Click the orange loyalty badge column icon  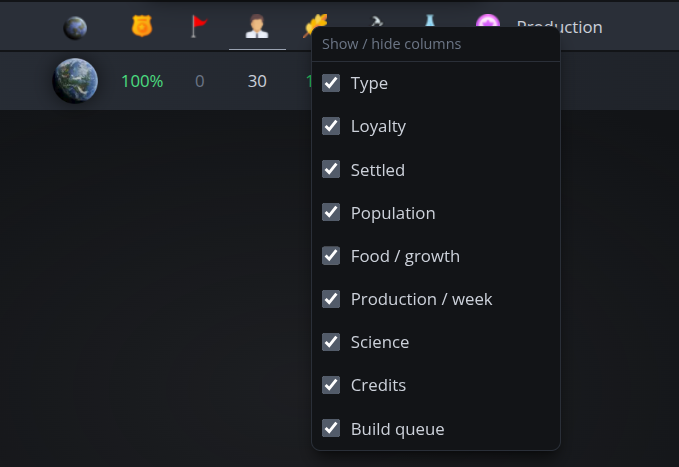click(142, 26)
